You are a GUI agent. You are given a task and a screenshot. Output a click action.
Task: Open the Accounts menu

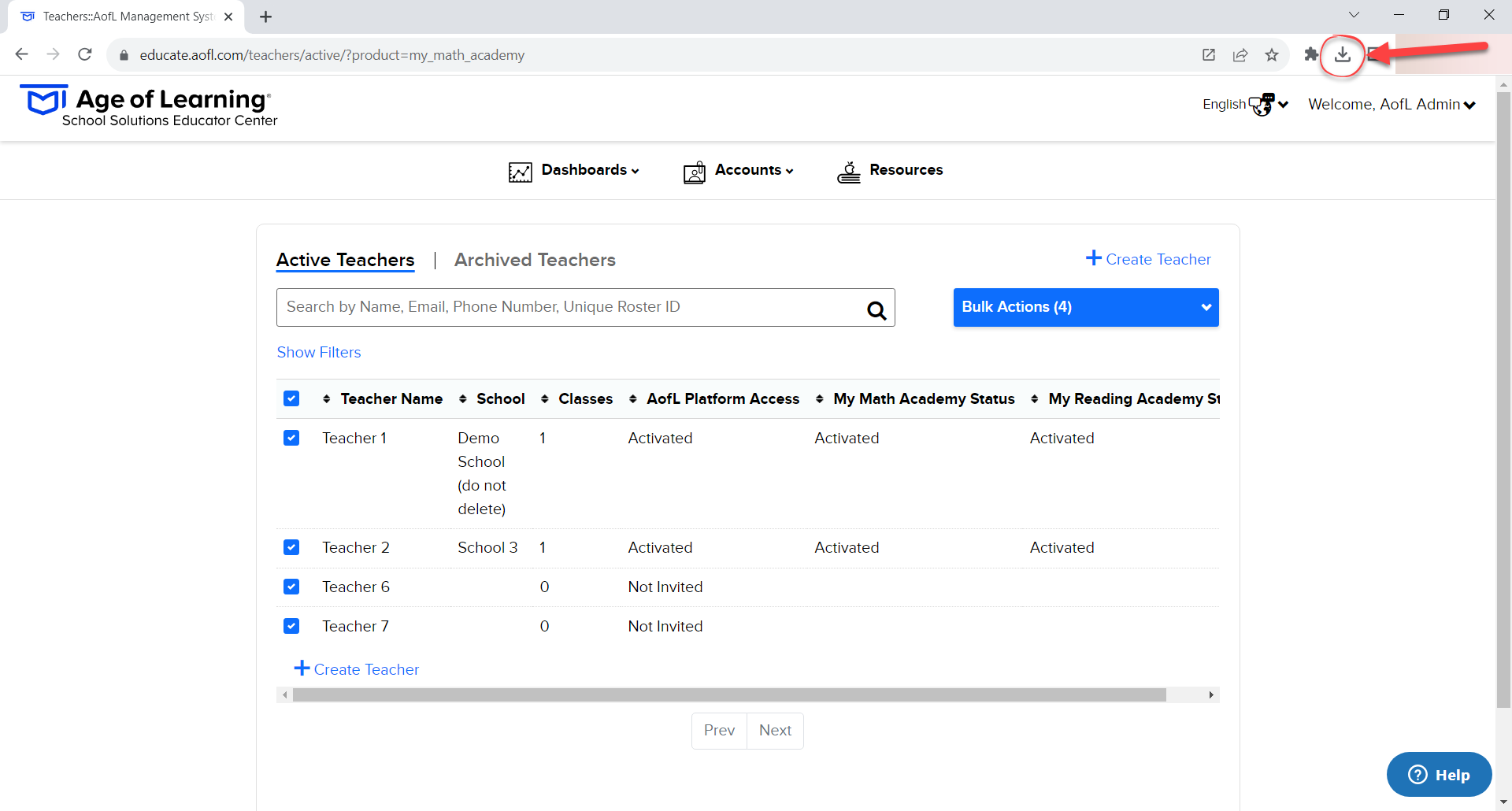point(739,170)
